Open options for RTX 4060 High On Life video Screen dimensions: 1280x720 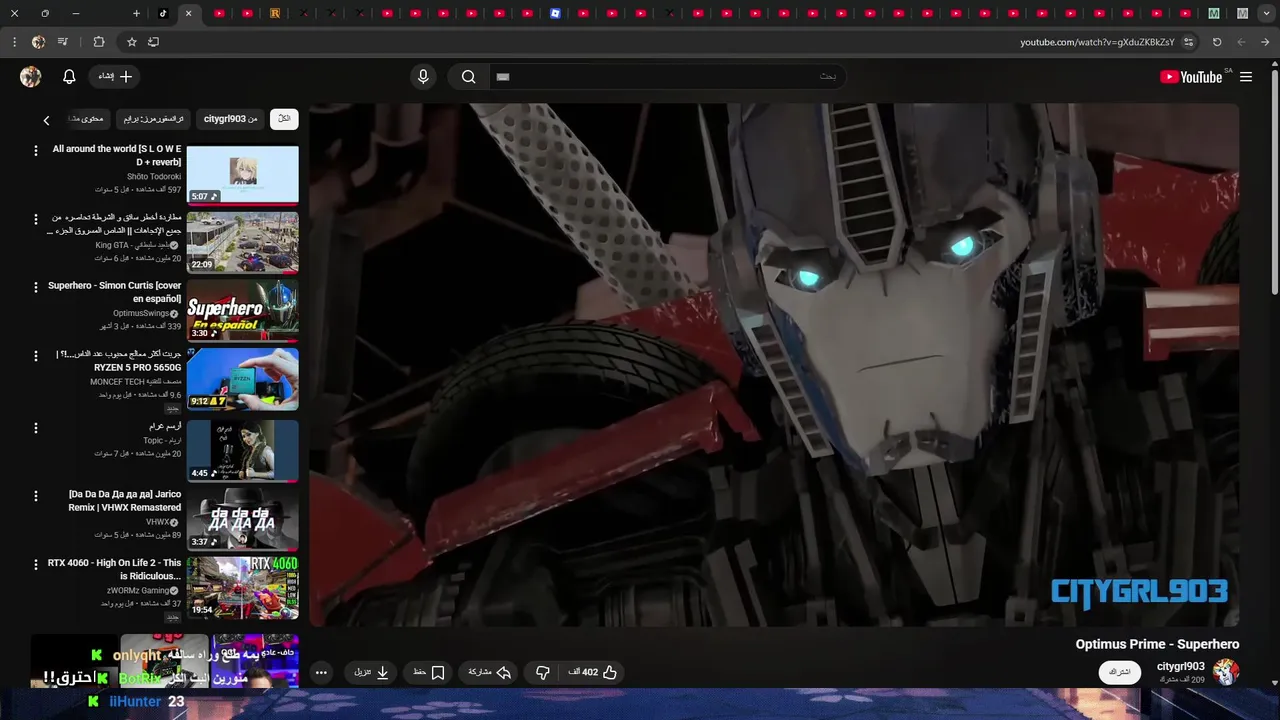pos(36,564)
